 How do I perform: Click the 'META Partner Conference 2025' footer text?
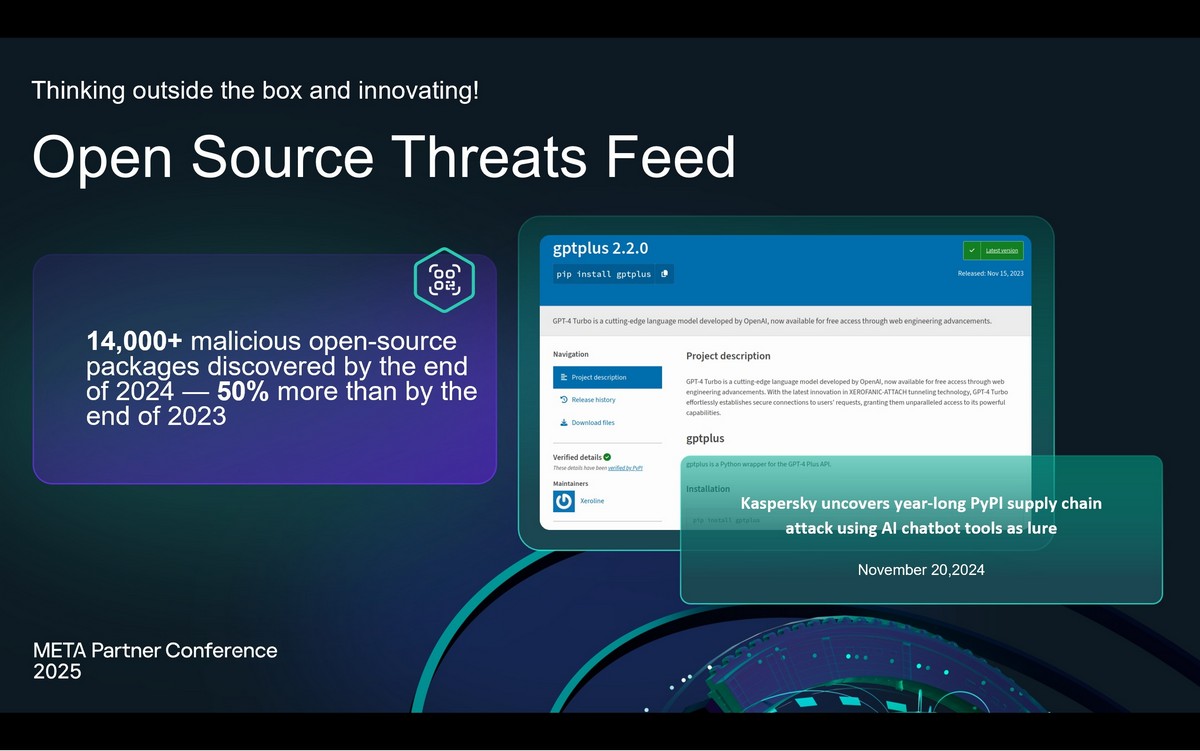[x=155, y=661]
